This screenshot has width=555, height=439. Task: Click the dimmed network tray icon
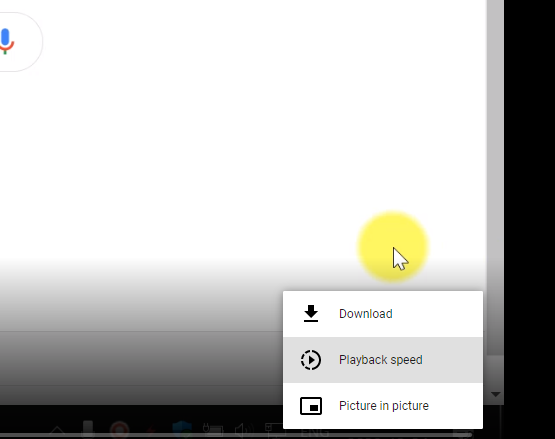click(x=274, y=429)
